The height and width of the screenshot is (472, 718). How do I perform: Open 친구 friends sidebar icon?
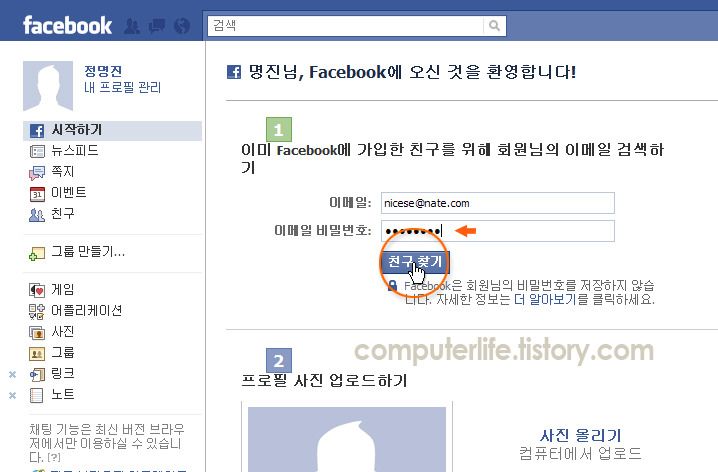click(x=37, y=215)
